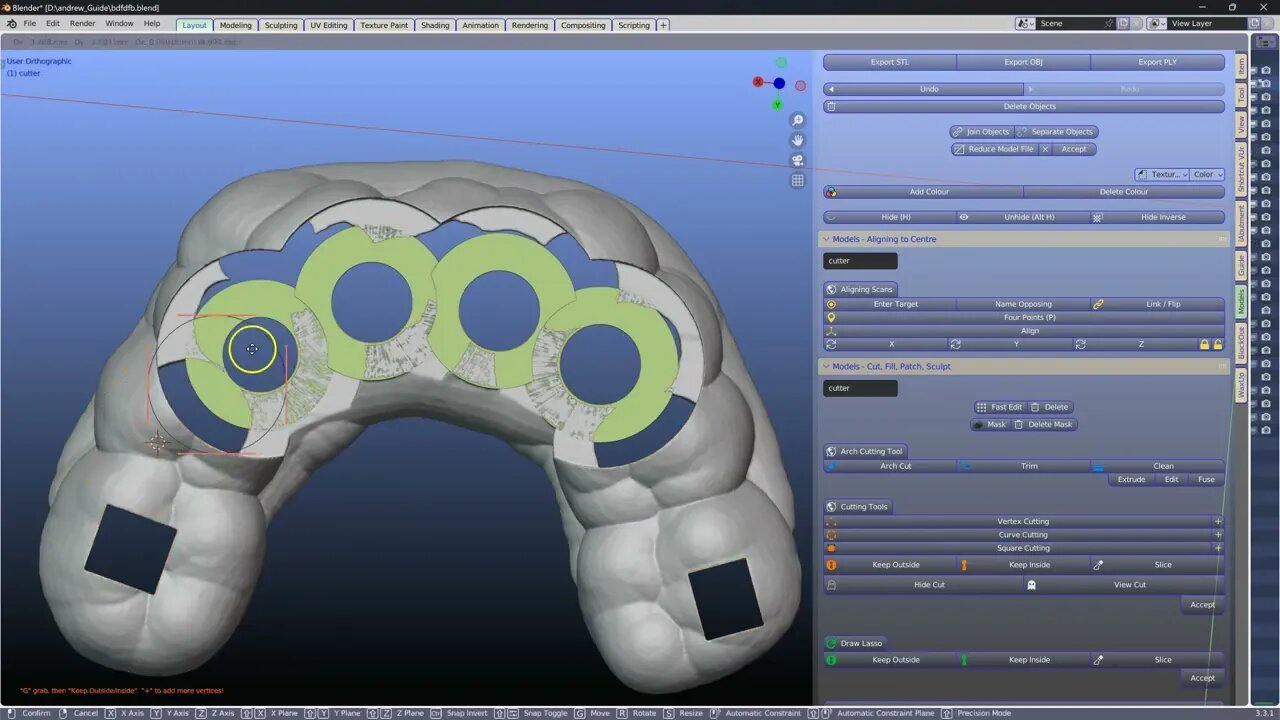Screen dimensions: 1280x720
Task: Click the open yellow unlock icon
Action: click(x=1217, y=344)
